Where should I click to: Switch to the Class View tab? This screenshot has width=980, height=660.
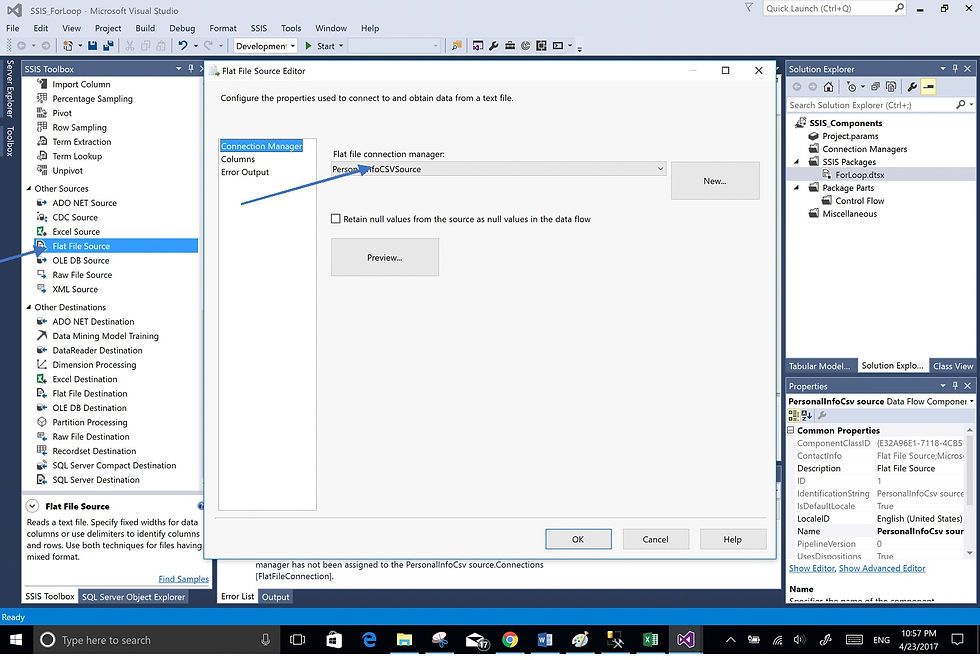tap(953, 366)
